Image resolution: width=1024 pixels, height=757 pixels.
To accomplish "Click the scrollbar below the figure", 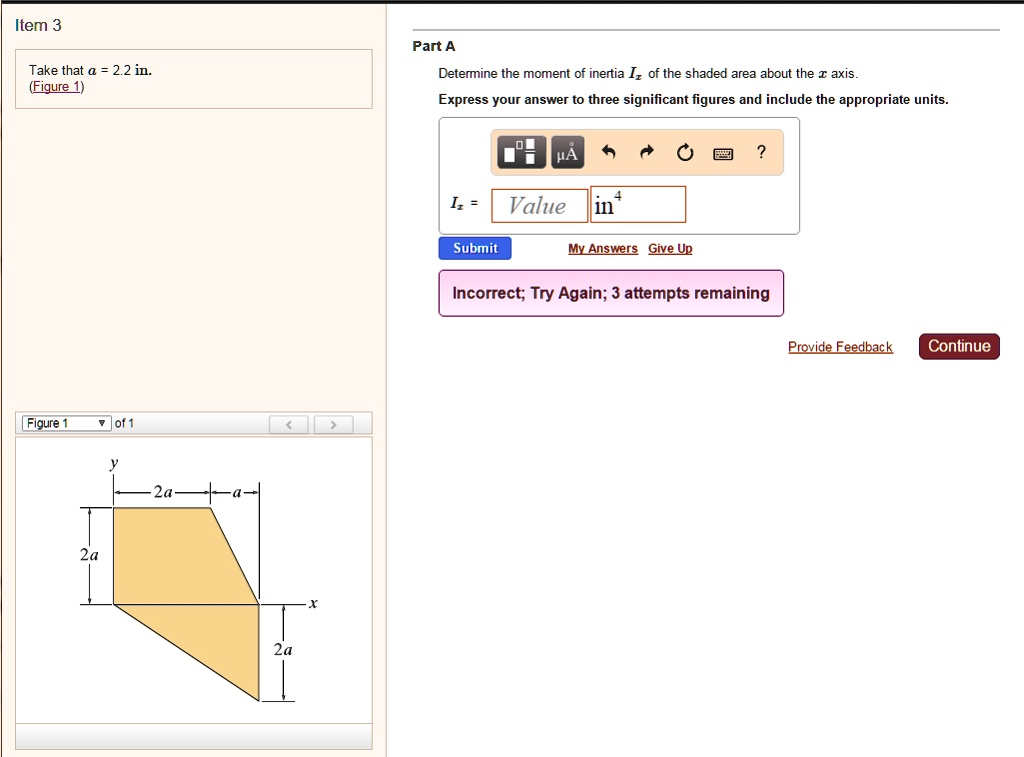I will [194, 737].
